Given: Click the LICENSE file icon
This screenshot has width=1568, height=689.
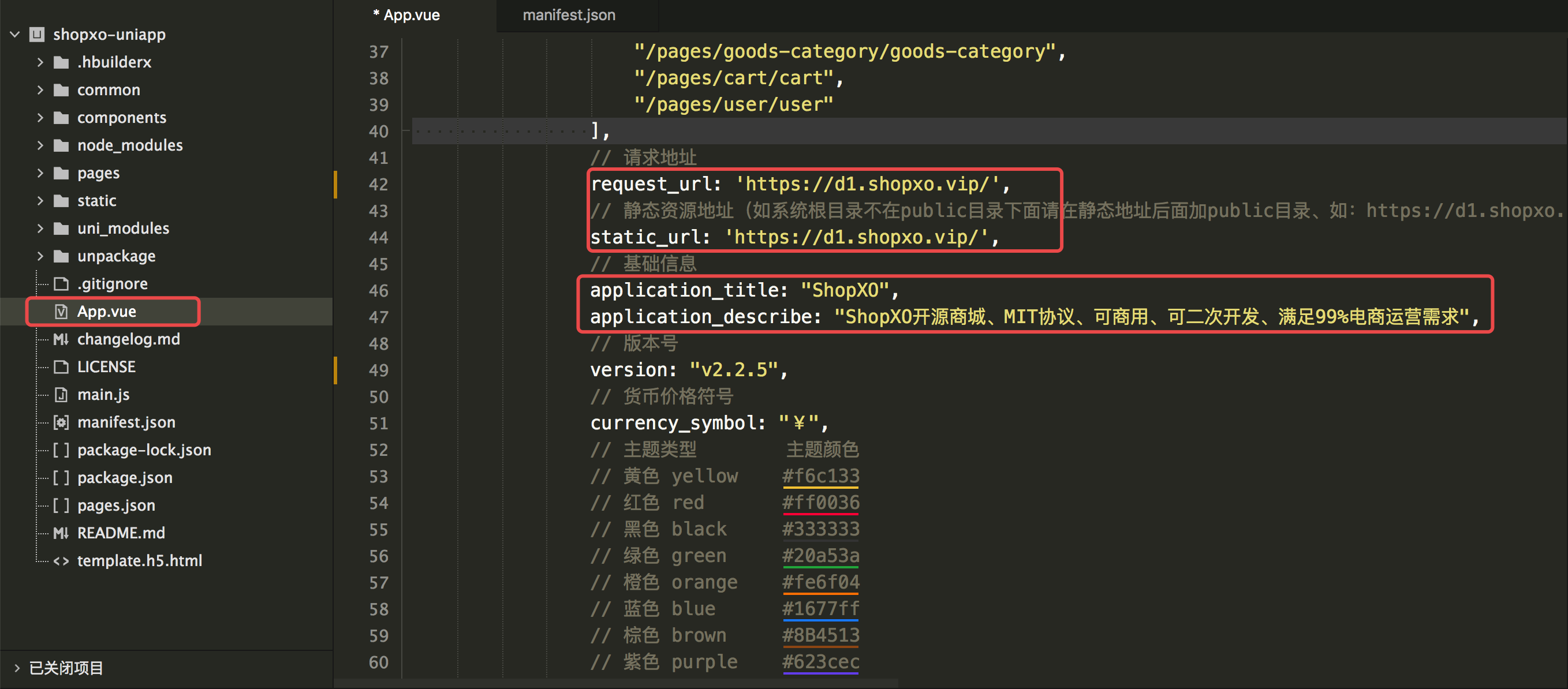Looking at the screenshot, I should click(x=61, y=367).
